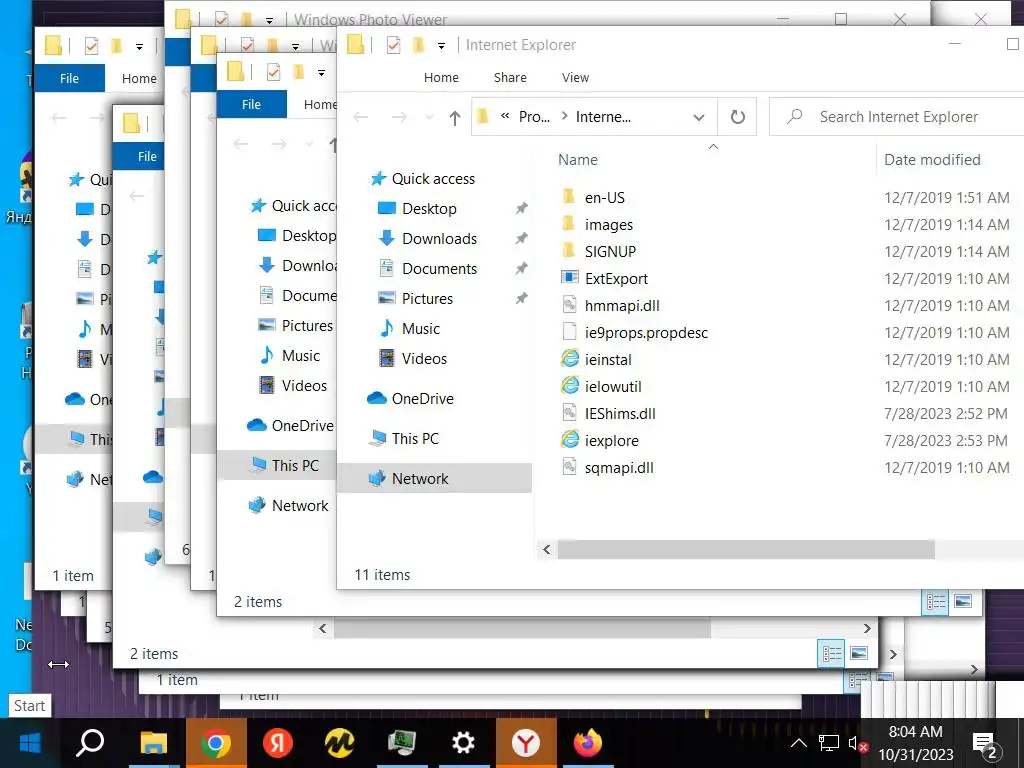The image size is (1024, 768).
Task: Open File Explorer from taskbar
Action: click(154, 743)
